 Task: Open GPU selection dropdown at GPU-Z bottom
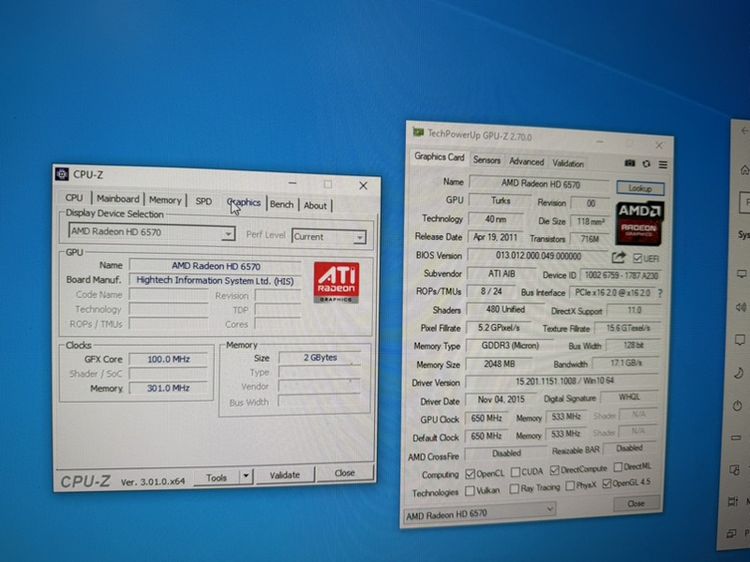[479, 513]
